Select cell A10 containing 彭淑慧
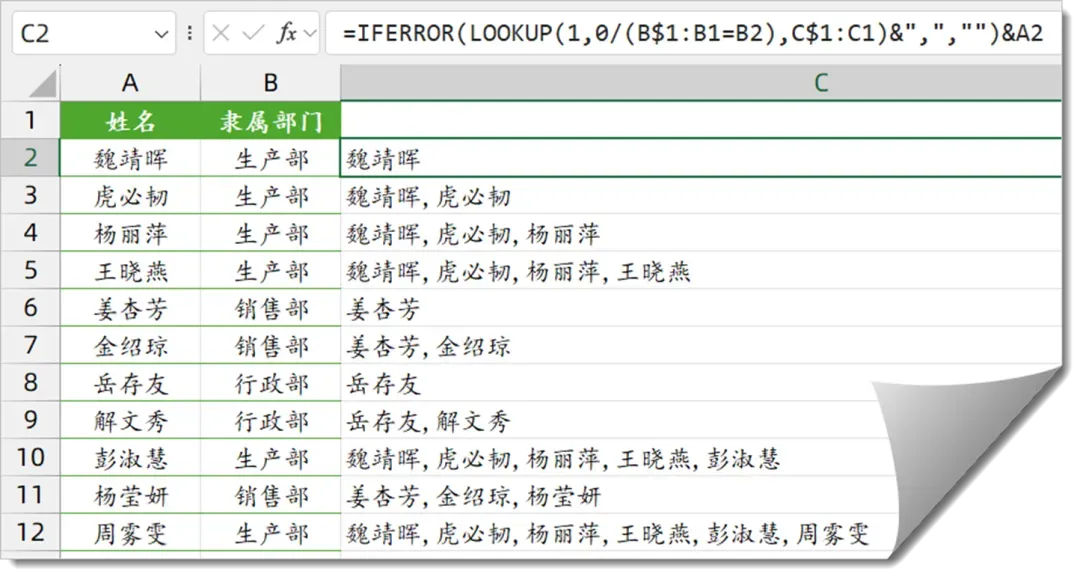The height and width of the screenshot is (577, 1080). click(x=130, y=457)
